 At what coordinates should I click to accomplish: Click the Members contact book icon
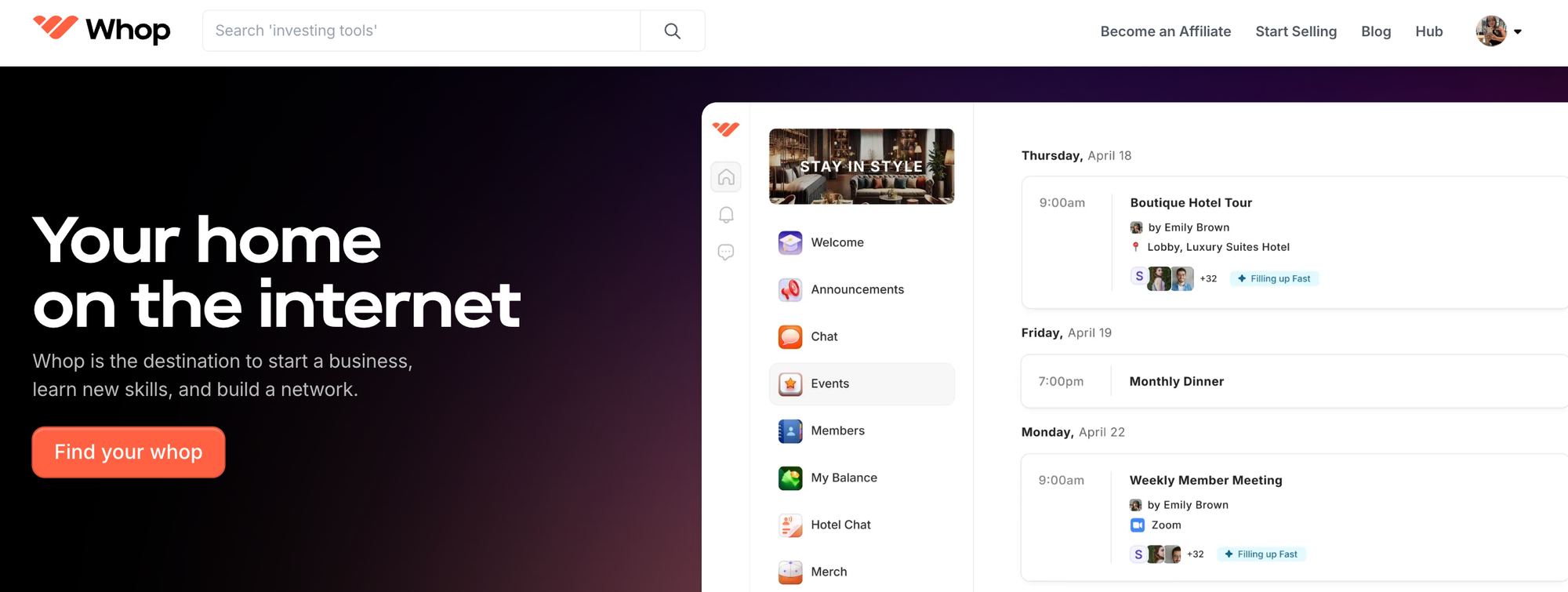tap(790, 430)
